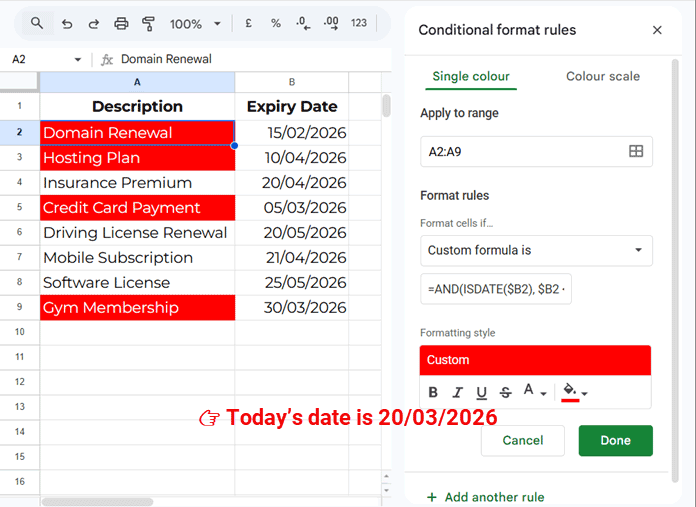
Task: Toggle strikethrough in formatting style
Action: coord(505,392)
